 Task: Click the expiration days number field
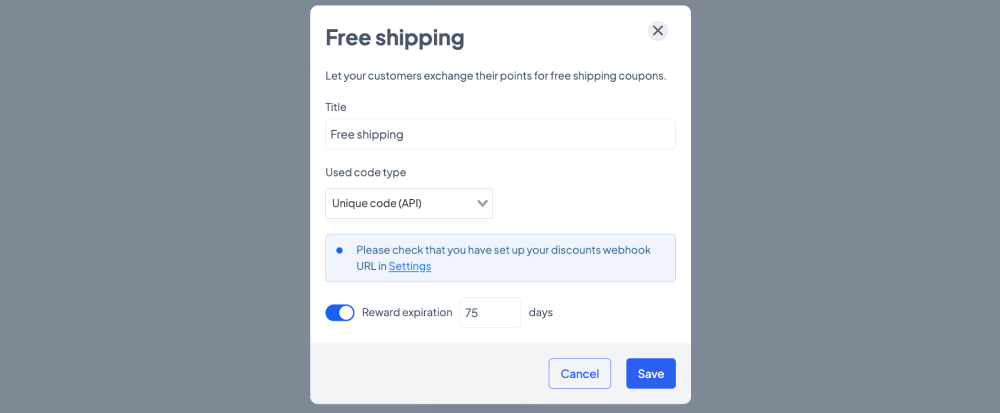pyautogui.click(x=490, y=313)
